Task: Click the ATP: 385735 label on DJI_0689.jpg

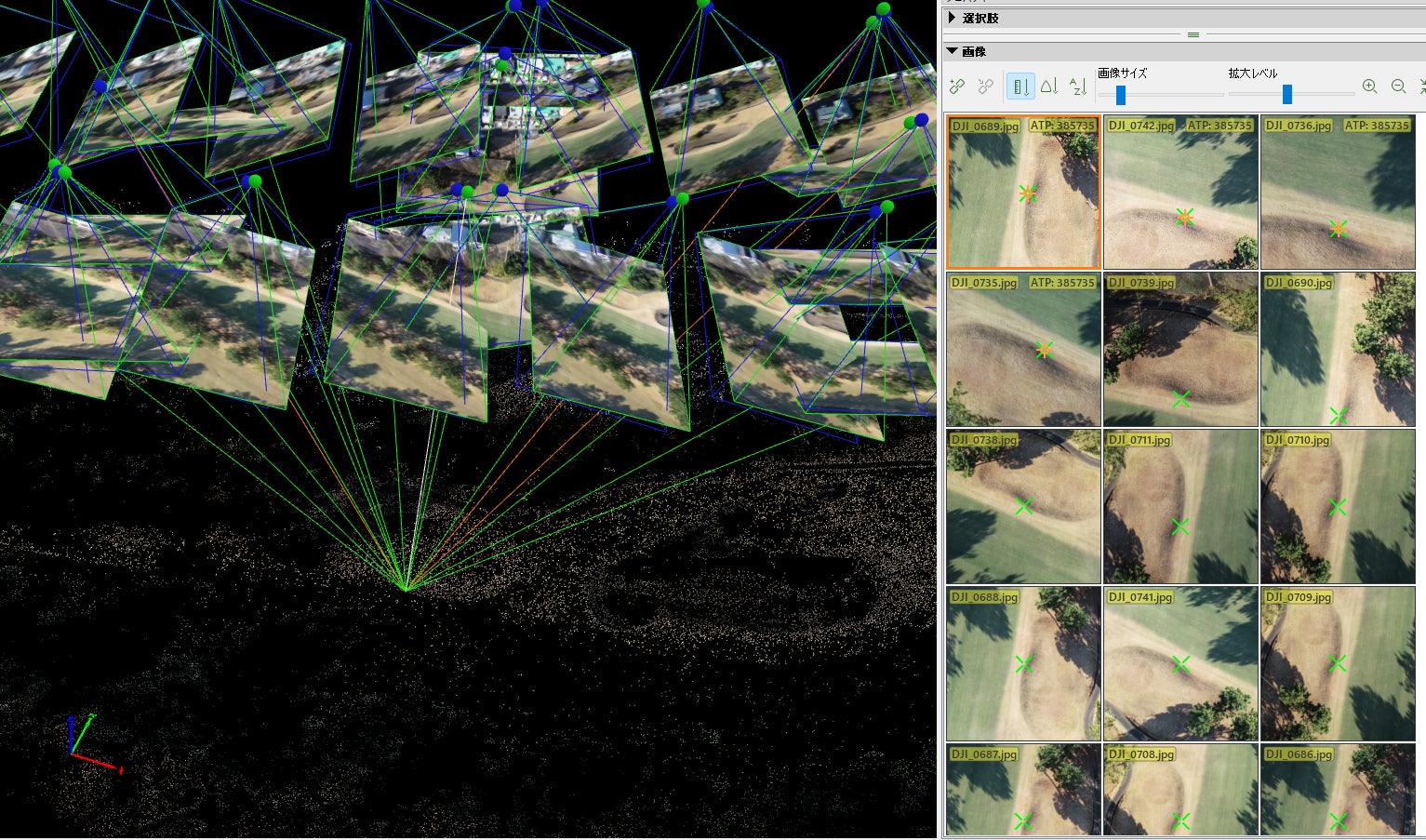Action: (1062, 126)
